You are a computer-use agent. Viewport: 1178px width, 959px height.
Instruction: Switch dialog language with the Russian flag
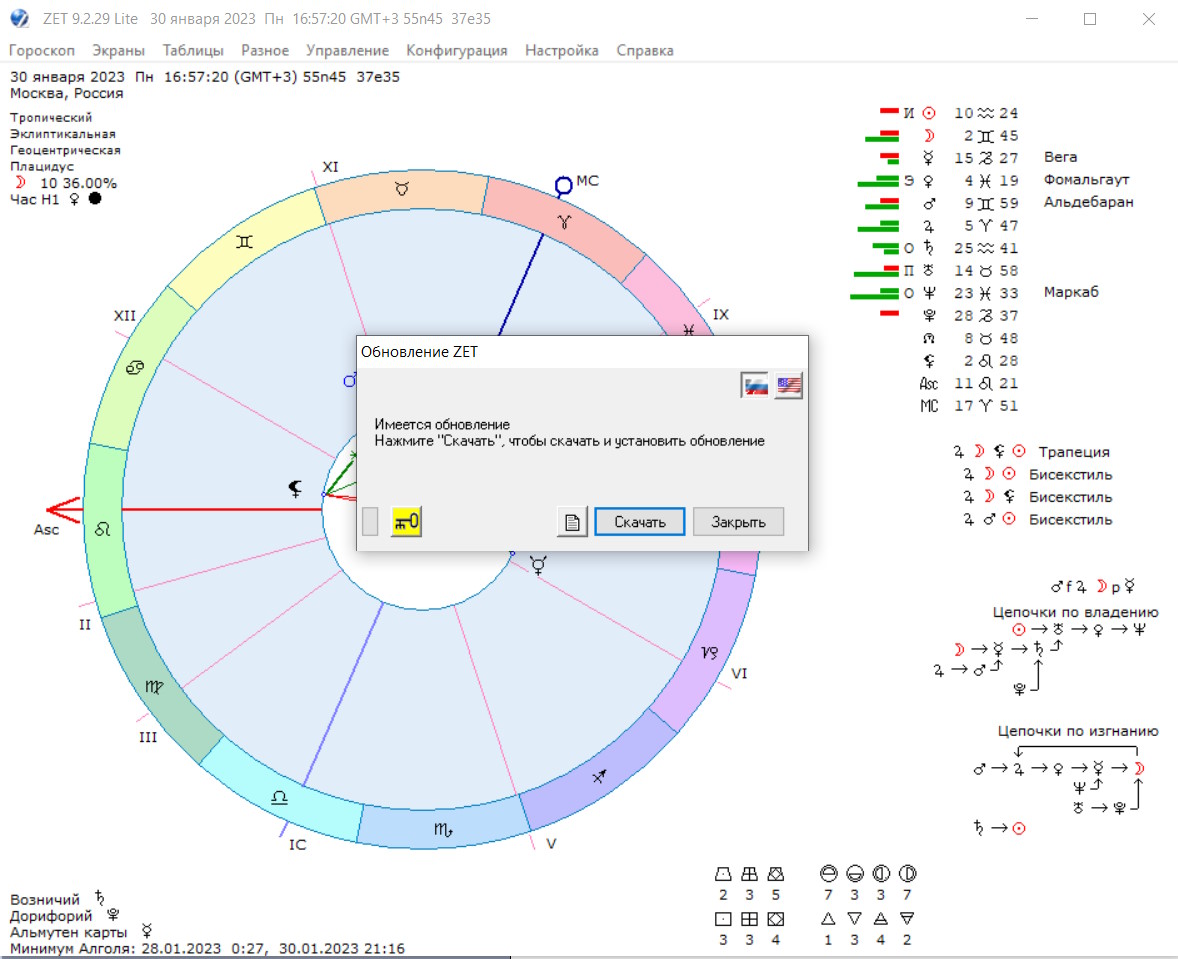click(x=756, y=385)
